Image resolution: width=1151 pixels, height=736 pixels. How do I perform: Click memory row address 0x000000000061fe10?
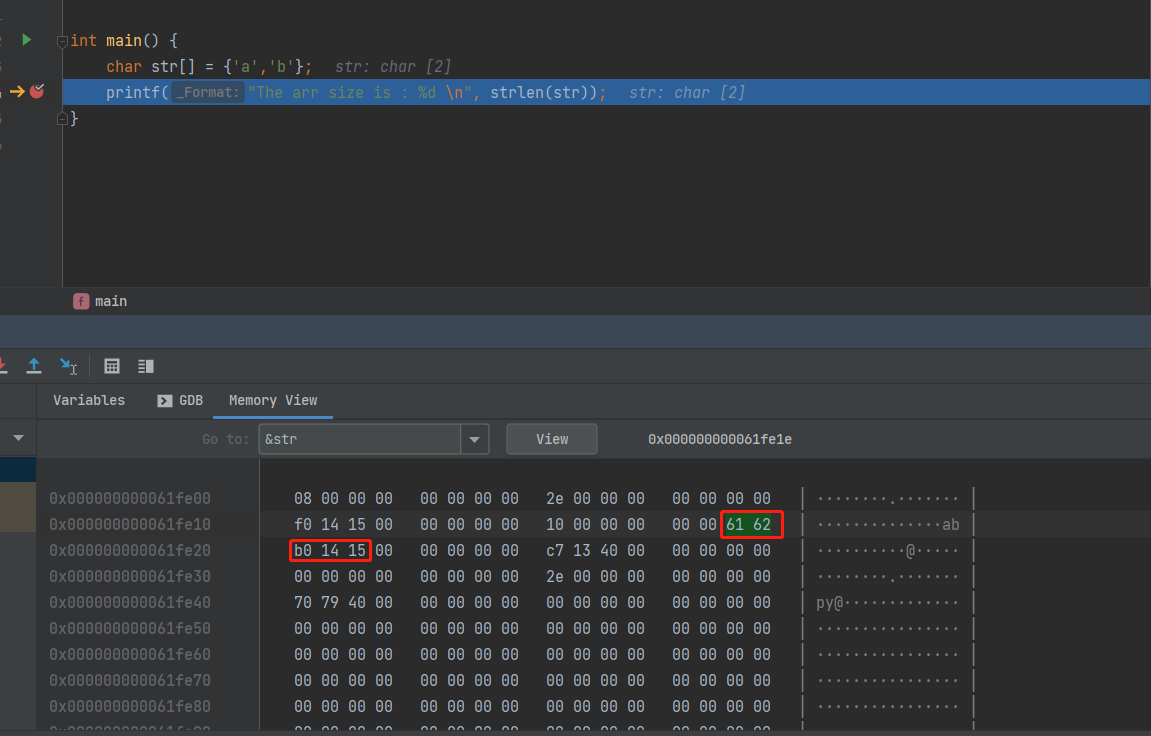pos(130,525)
